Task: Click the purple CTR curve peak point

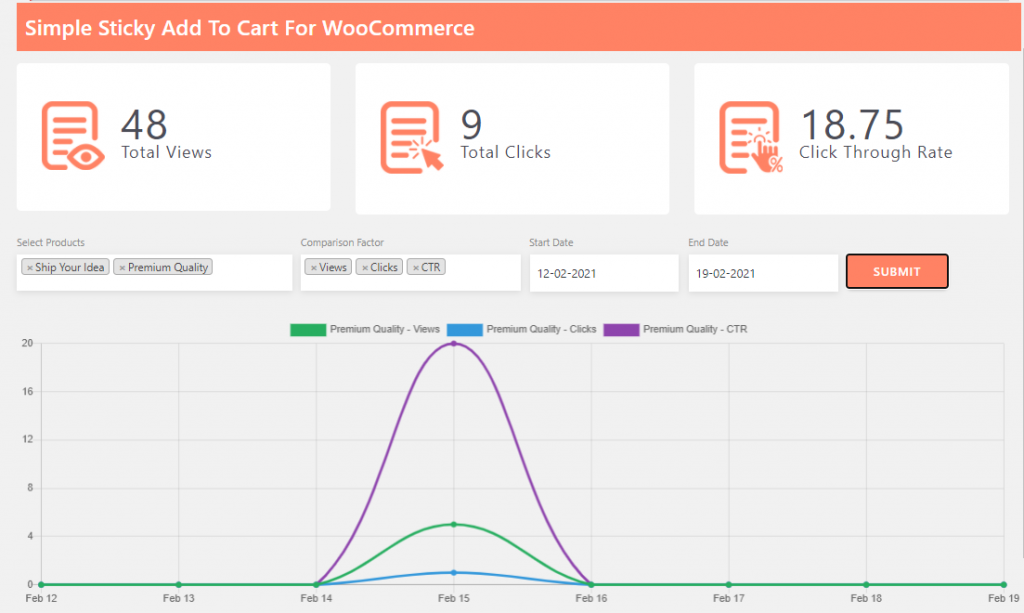Action: click(455, 343)
